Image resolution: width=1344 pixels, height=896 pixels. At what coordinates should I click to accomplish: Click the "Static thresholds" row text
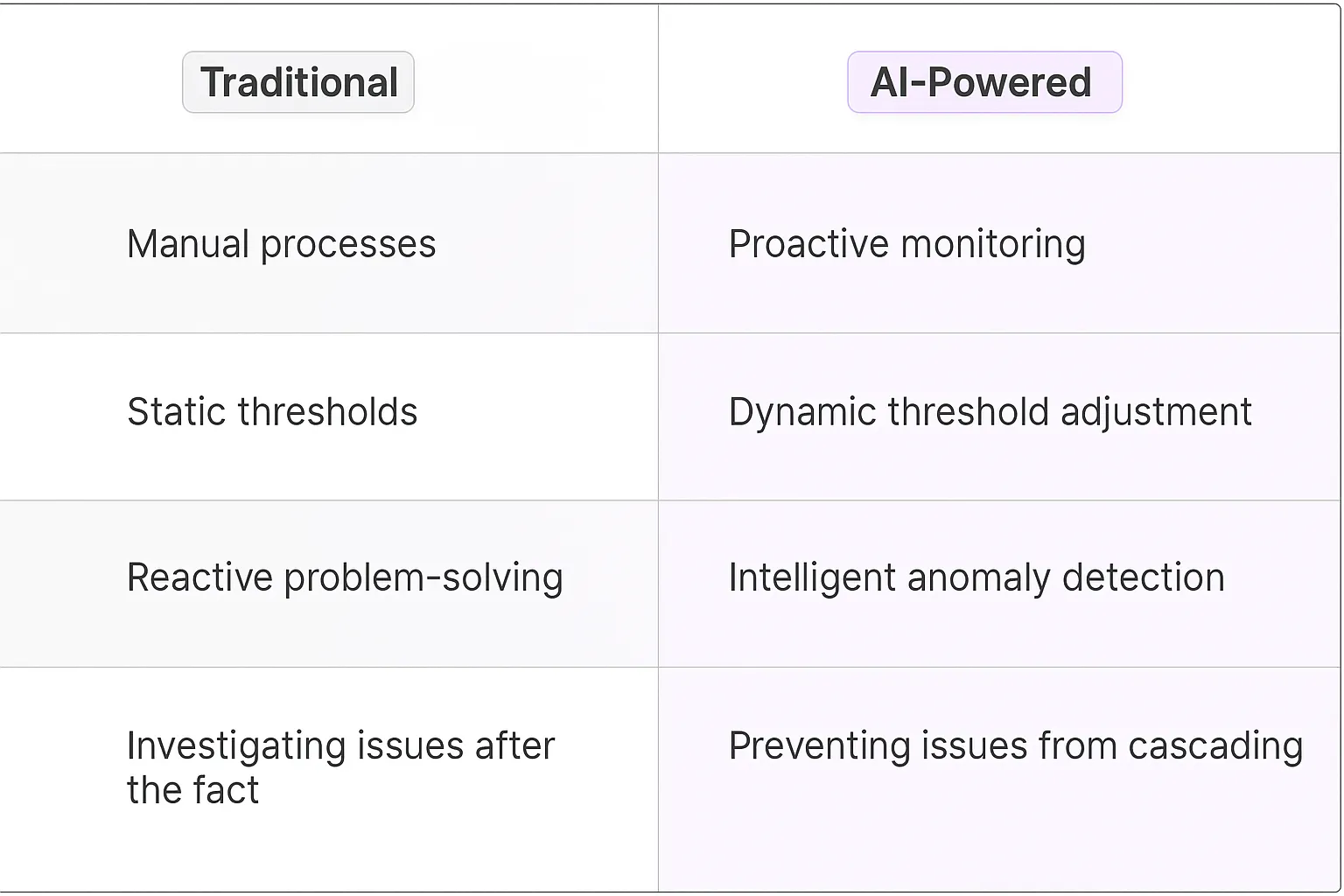[x=272, y=412]
